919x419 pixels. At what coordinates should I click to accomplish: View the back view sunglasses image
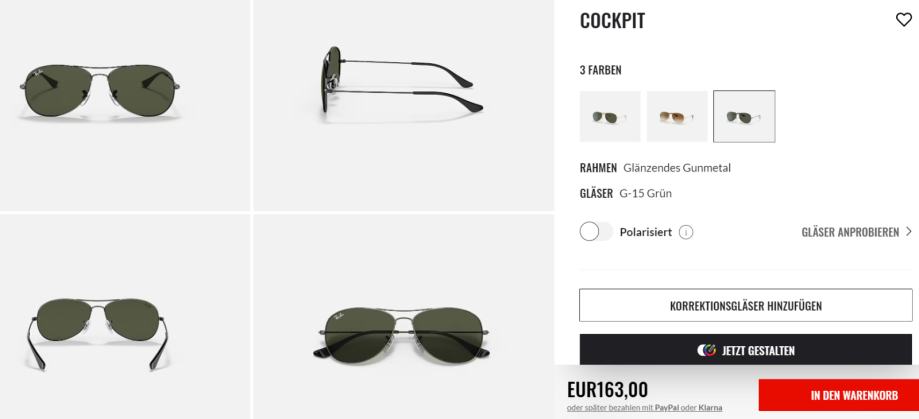coord(125,316)
